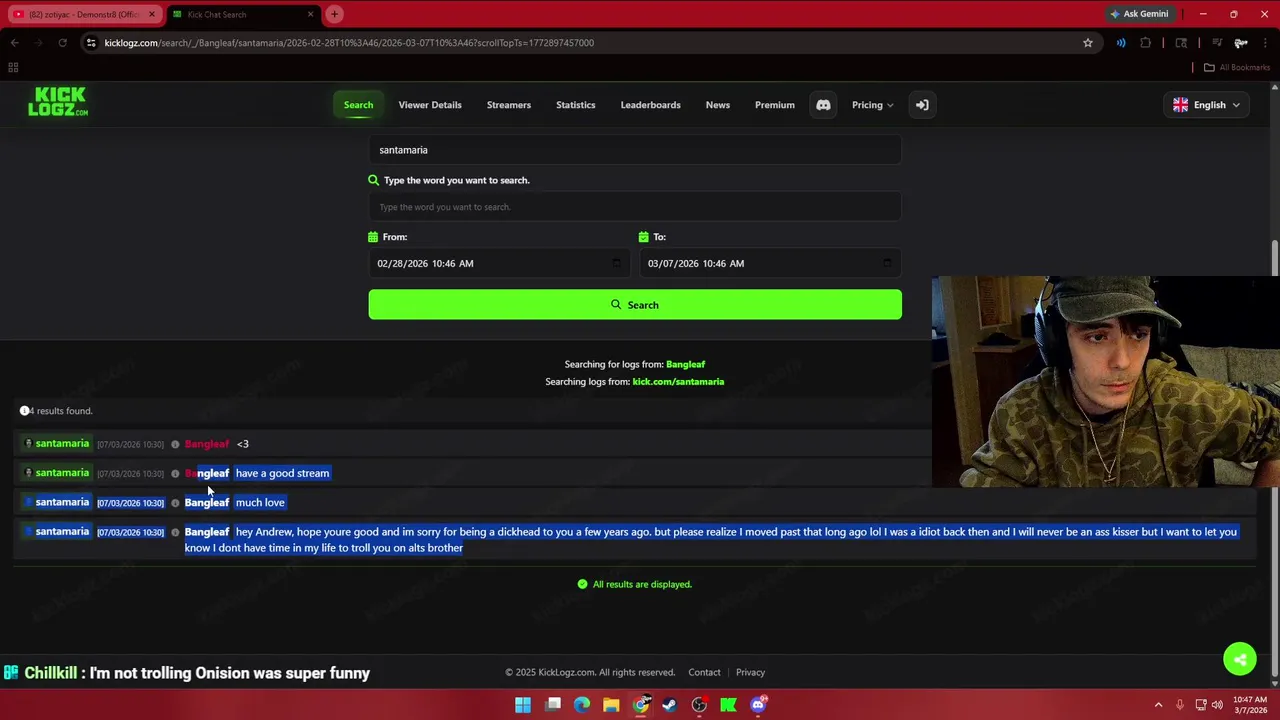Open All Bookmarks folder
This screenshot has height=720, width=1280.
pos(1237,67)
